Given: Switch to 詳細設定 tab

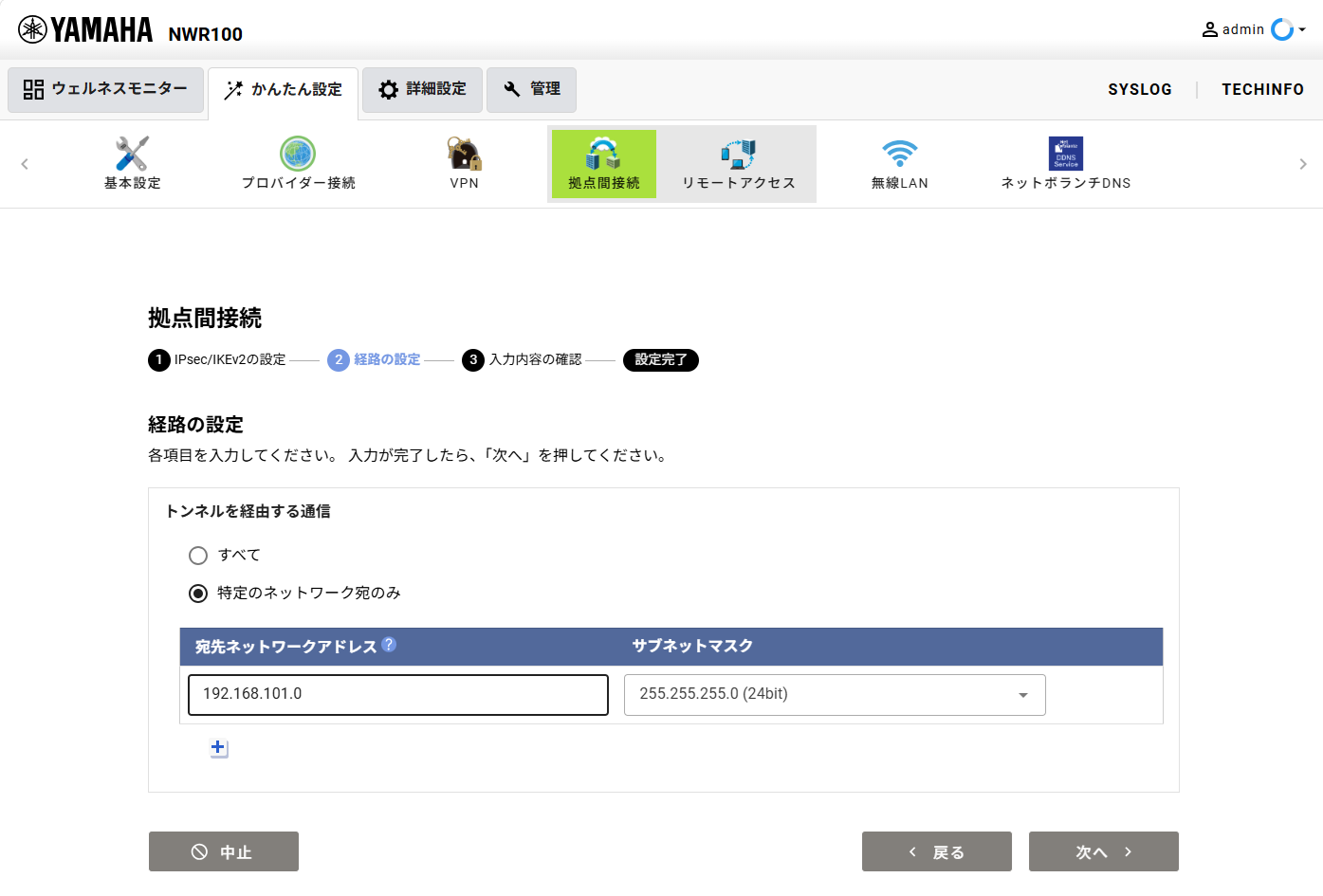Looking at the screenshot, I should [423, 90].
